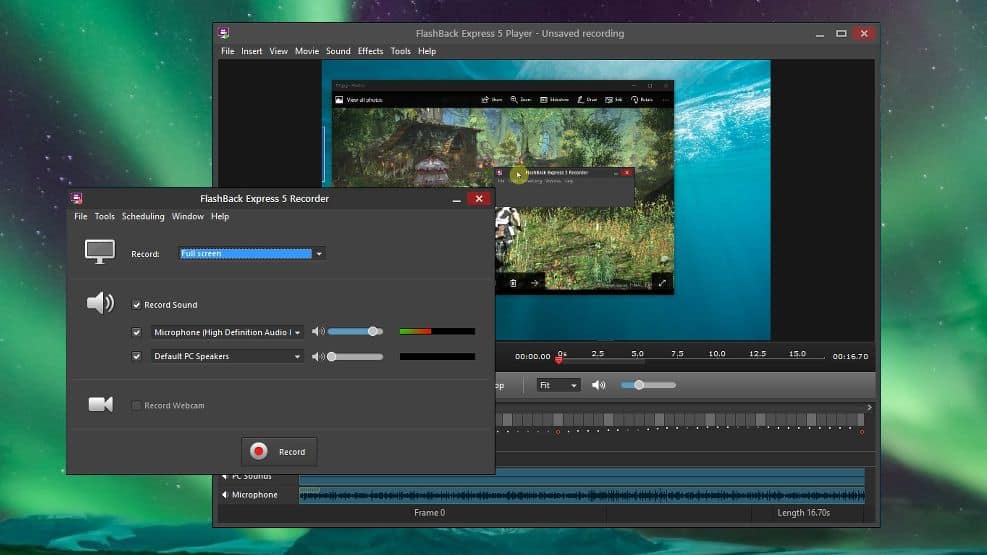Click the 10.0 mark on timeline ruler
This screenshot has width=987, height=555.
point(717,354)
